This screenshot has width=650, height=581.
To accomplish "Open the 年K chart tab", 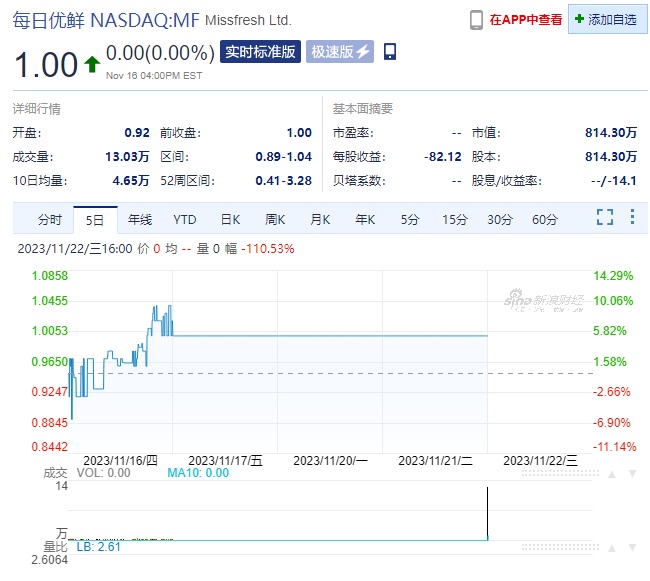I will [x=365, y=219].
